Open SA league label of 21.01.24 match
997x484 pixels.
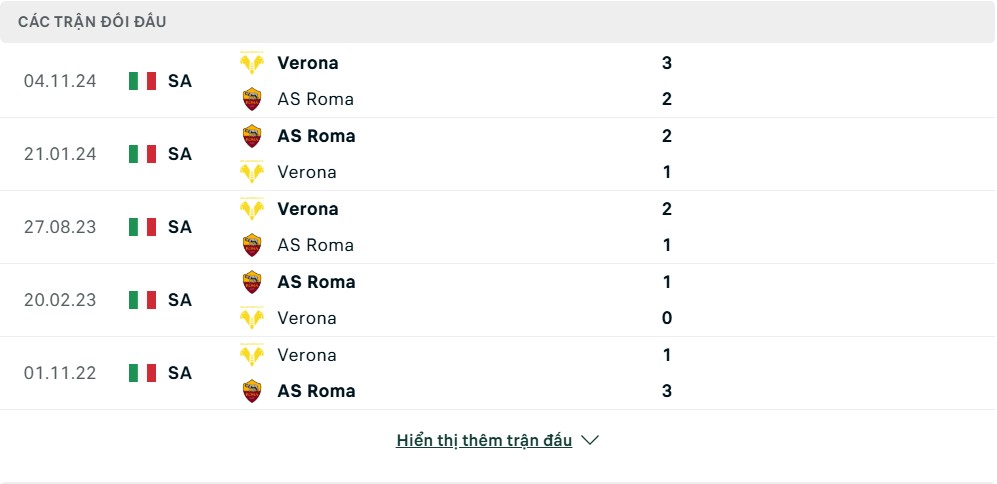180,154
